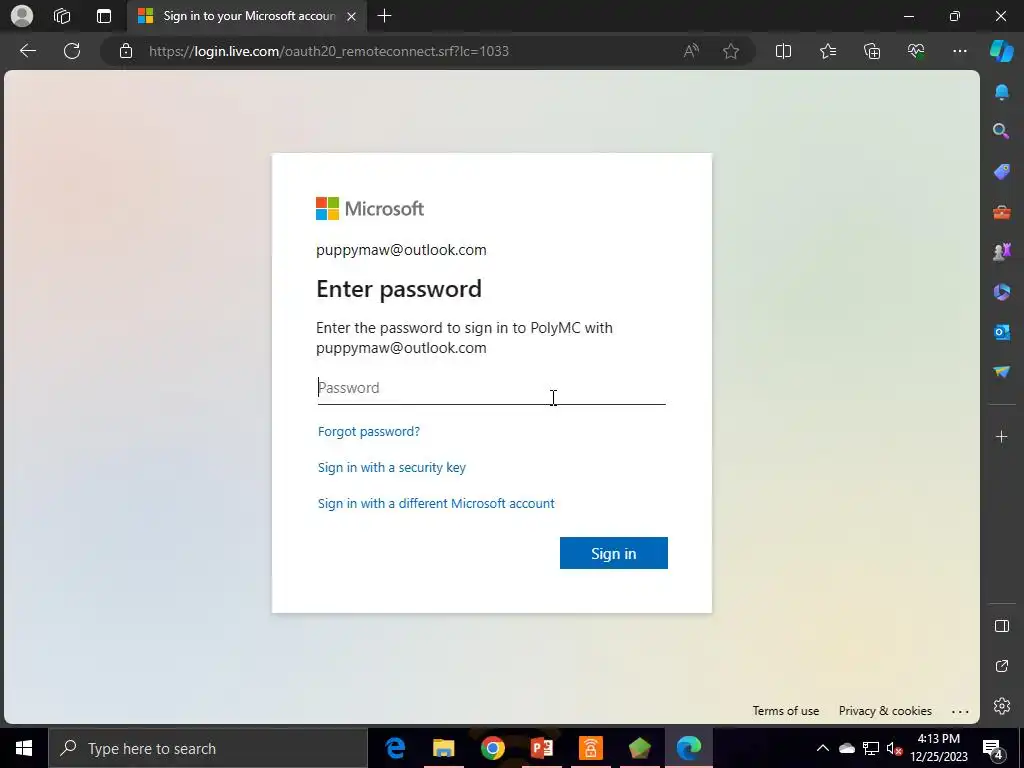
Task: Open sidebar settings gear
Action: pos(1001,706)
